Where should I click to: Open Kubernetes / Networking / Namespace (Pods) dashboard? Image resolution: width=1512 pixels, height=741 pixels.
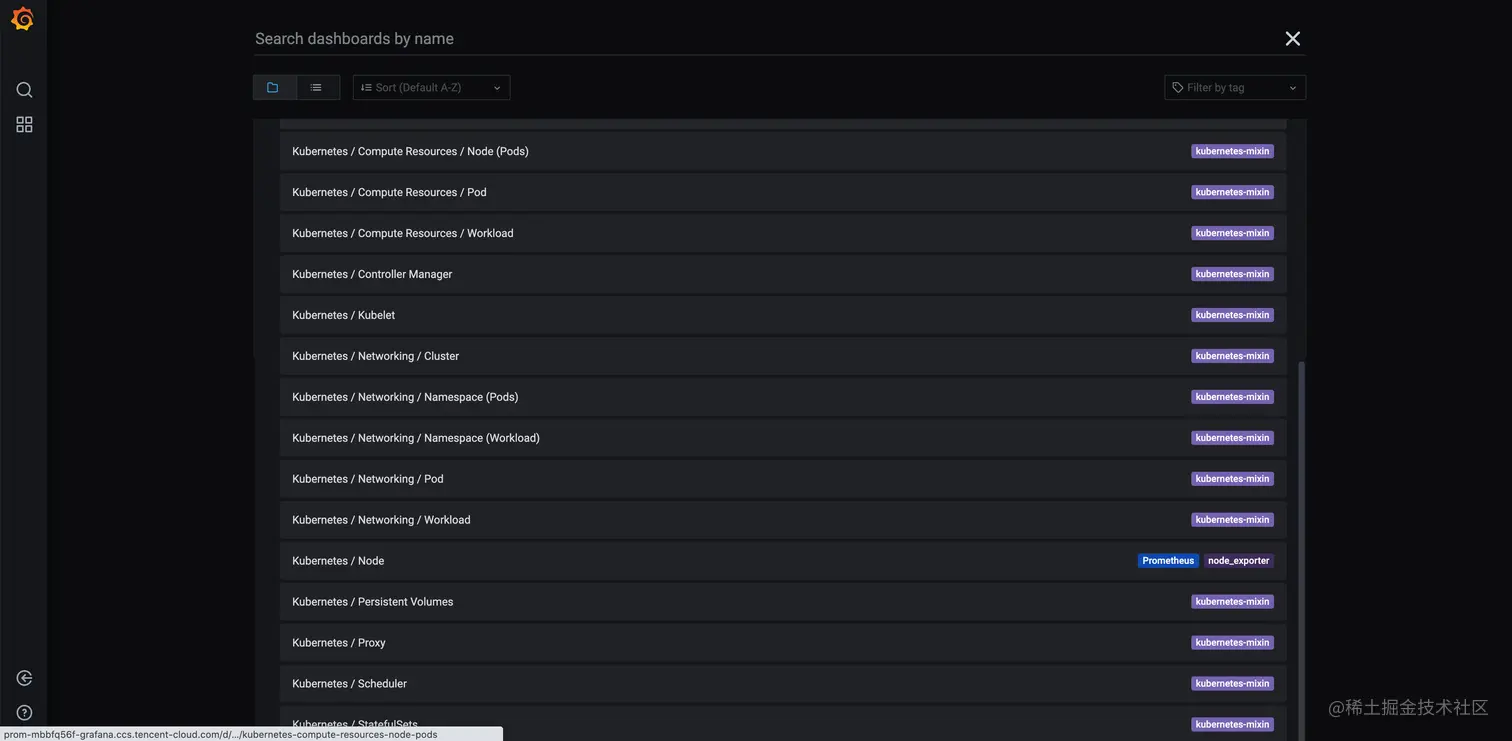783,397
